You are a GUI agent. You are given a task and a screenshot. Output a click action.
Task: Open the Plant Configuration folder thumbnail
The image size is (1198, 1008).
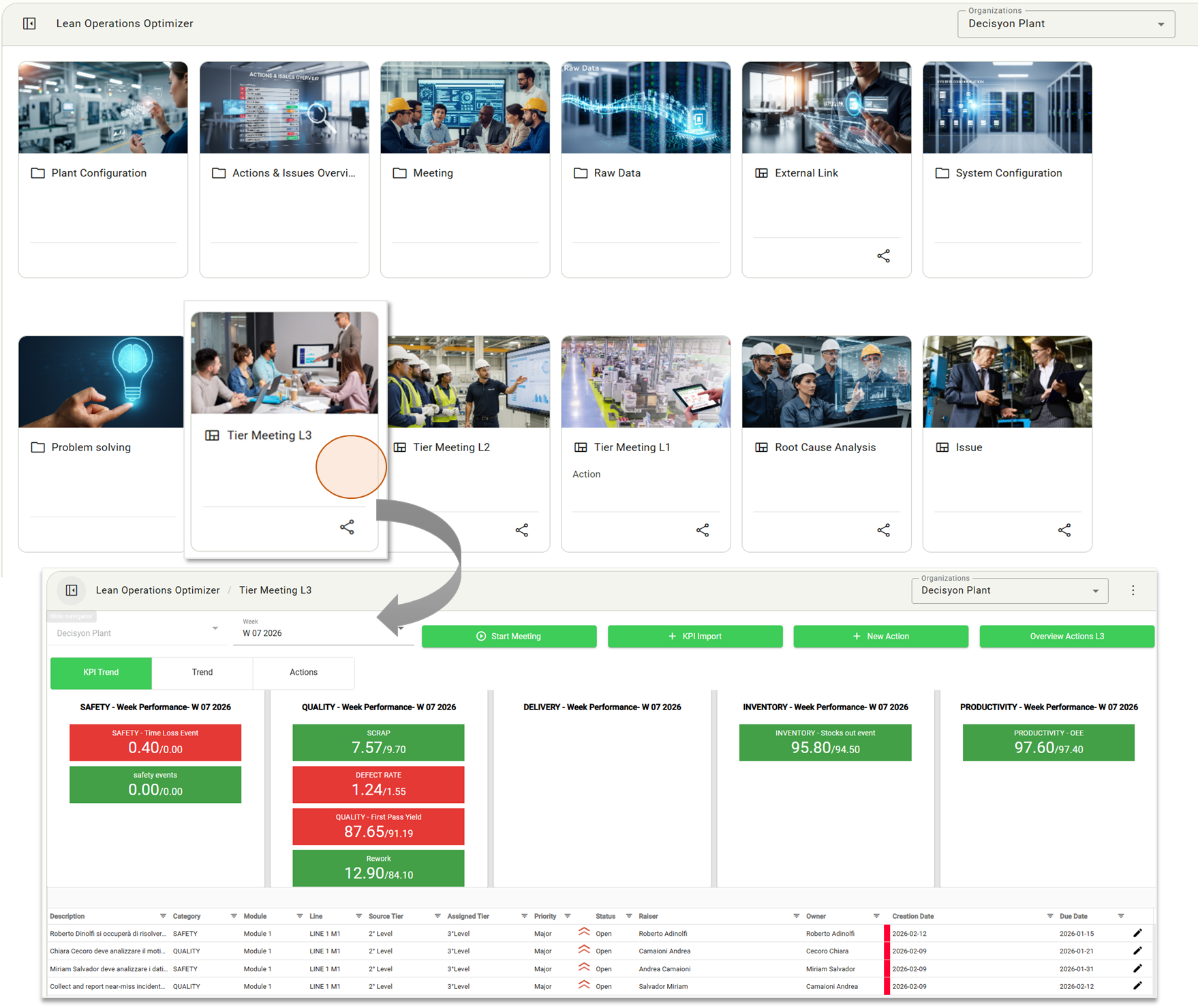103,108
